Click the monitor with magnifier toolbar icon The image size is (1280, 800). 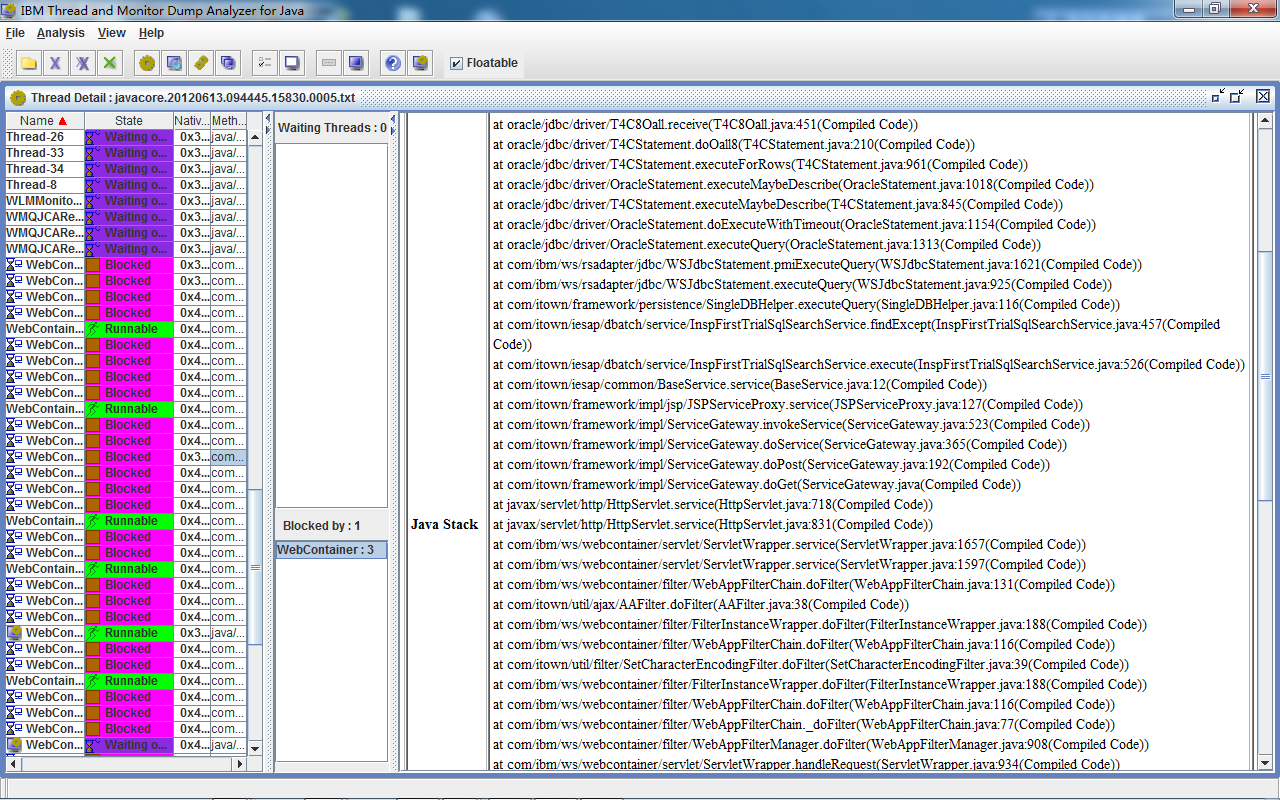pos(174,63)
